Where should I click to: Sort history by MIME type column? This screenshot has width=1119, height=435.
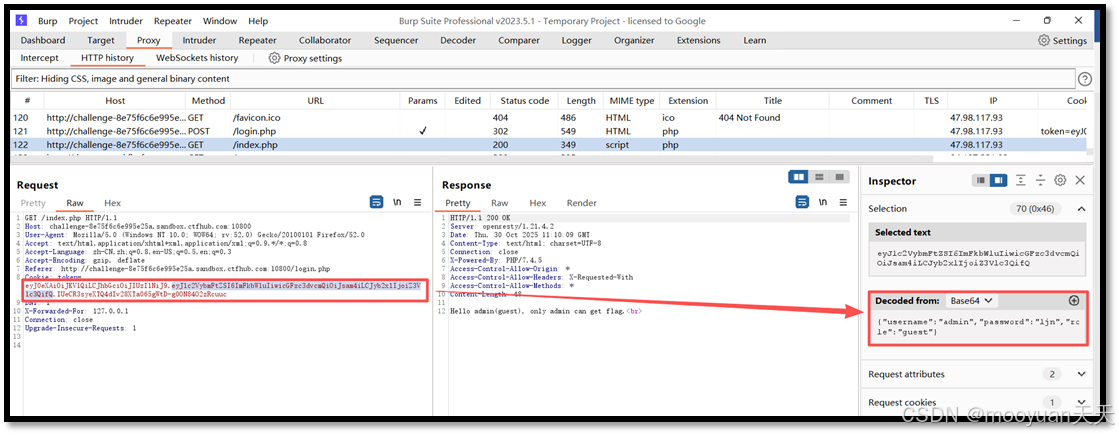tap(632, 101)
